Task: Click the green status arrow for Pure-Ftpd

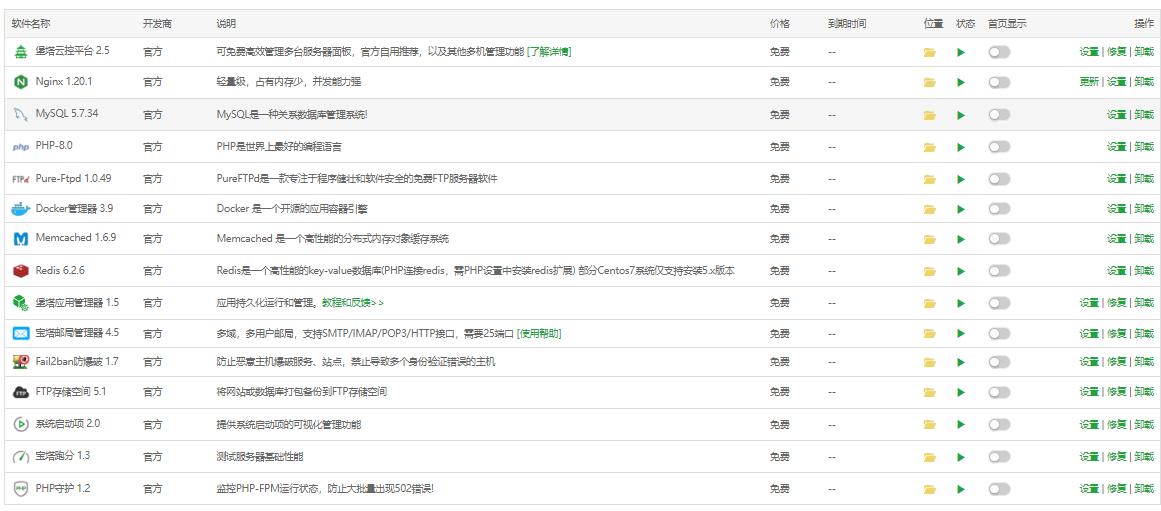Action: click(961, 178)
